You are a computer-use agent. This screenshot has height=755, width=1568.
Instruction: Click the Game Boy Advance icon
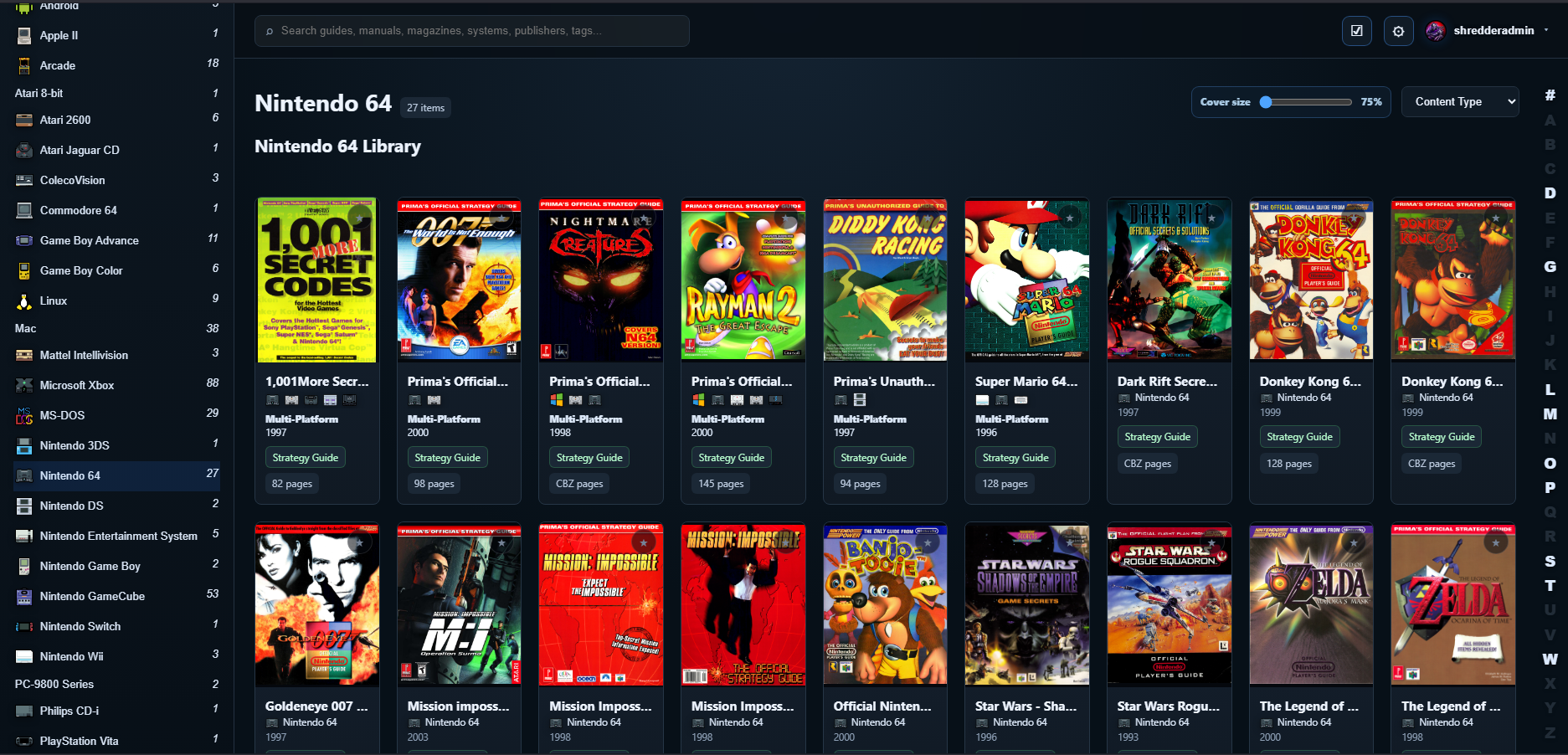pos(24,240)
